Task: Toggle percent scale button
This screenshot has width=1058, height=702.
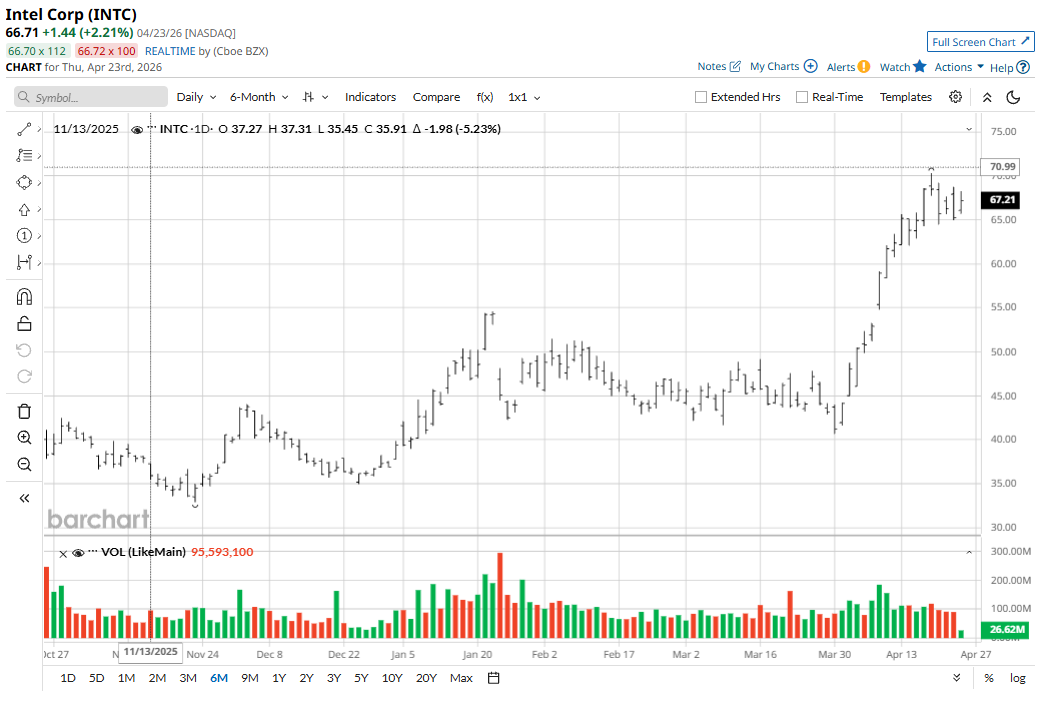Action: tap(989, 678)
